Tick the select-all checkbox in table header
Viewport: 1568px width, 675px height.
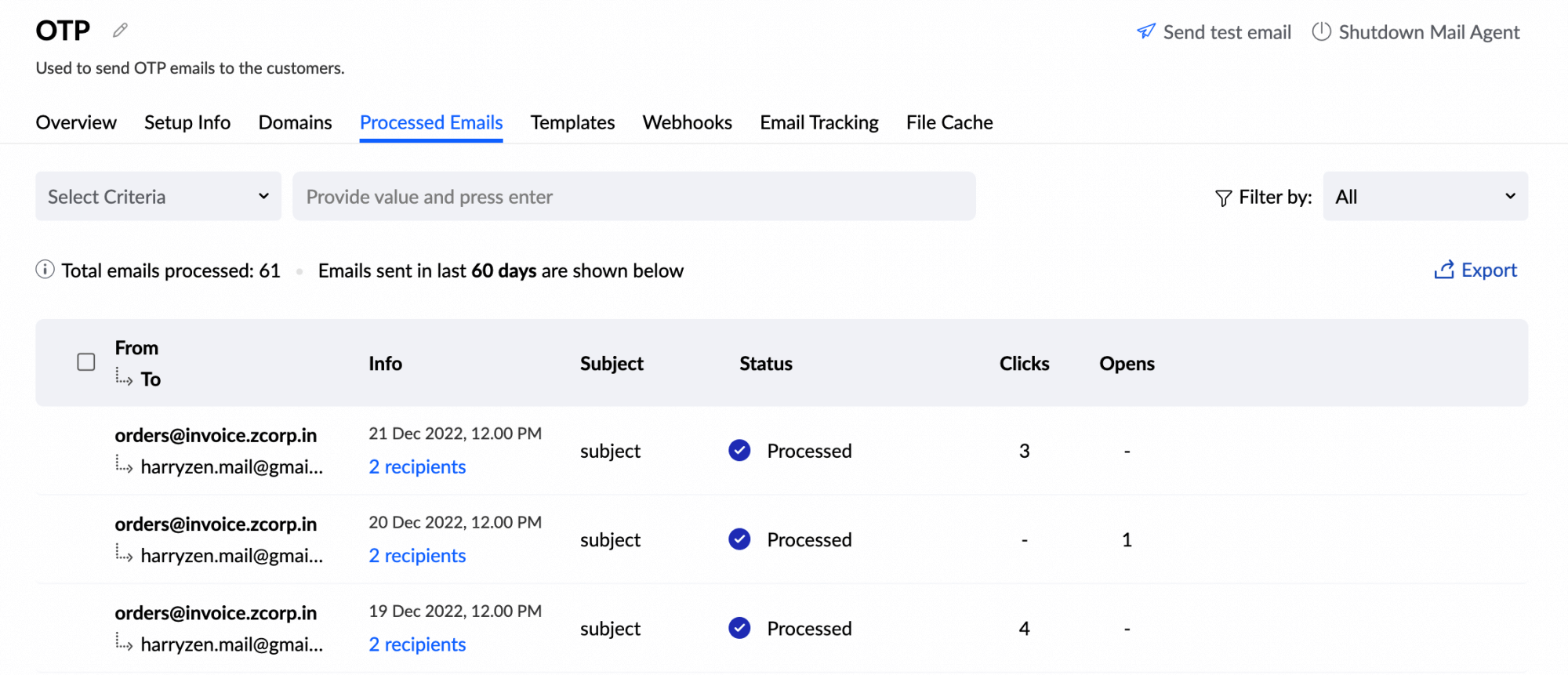[x=86, y=362]
